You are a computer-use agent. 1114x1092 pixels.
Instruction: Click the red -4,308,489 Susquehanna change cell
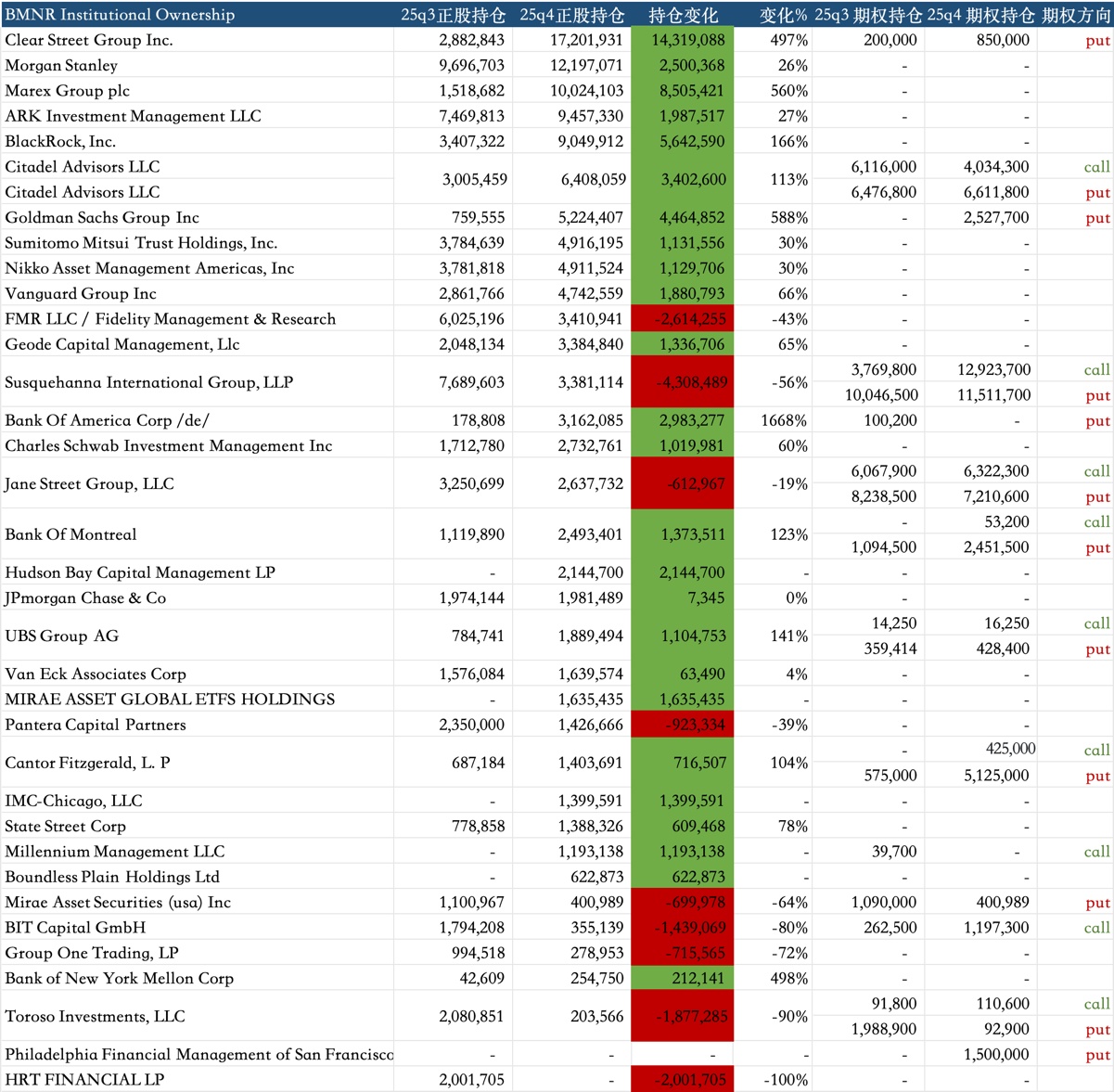tap(683, 382)
